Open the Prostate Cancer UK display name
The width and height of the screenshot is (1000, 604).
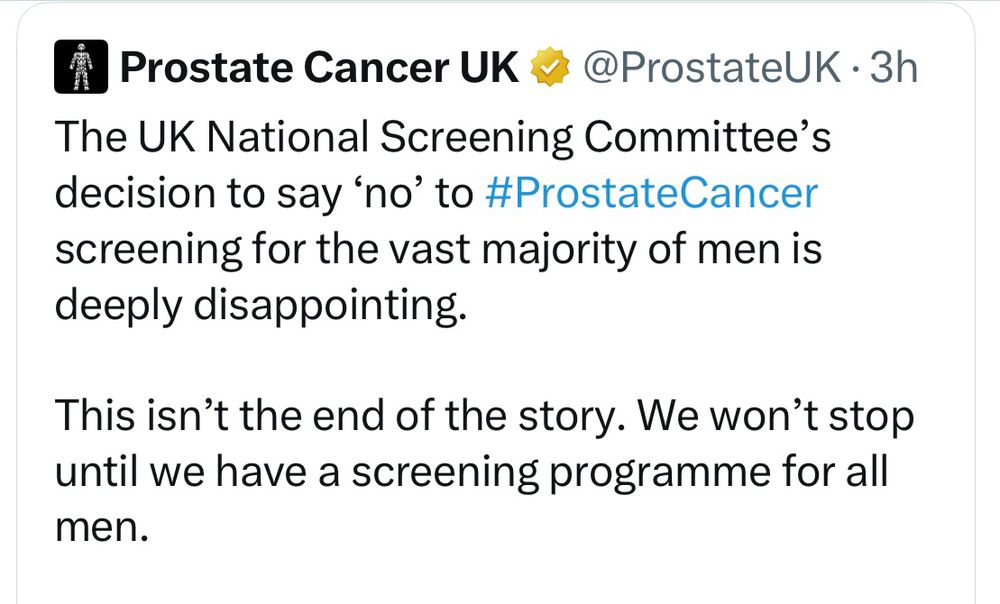[x=319, y=70]
